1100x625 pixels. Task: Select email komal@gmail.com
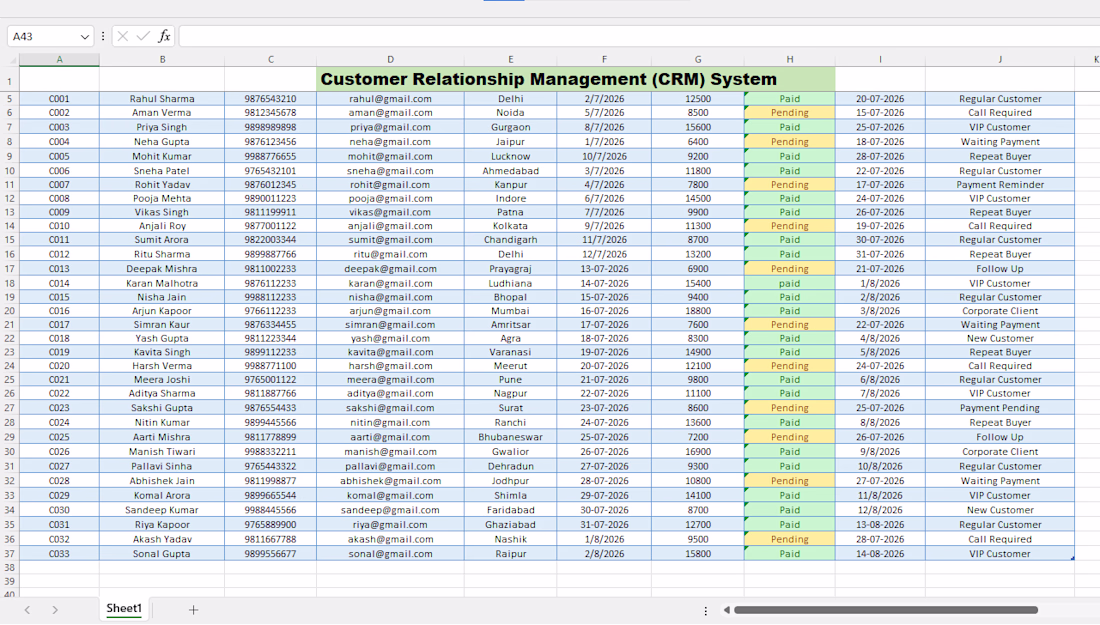390,495
